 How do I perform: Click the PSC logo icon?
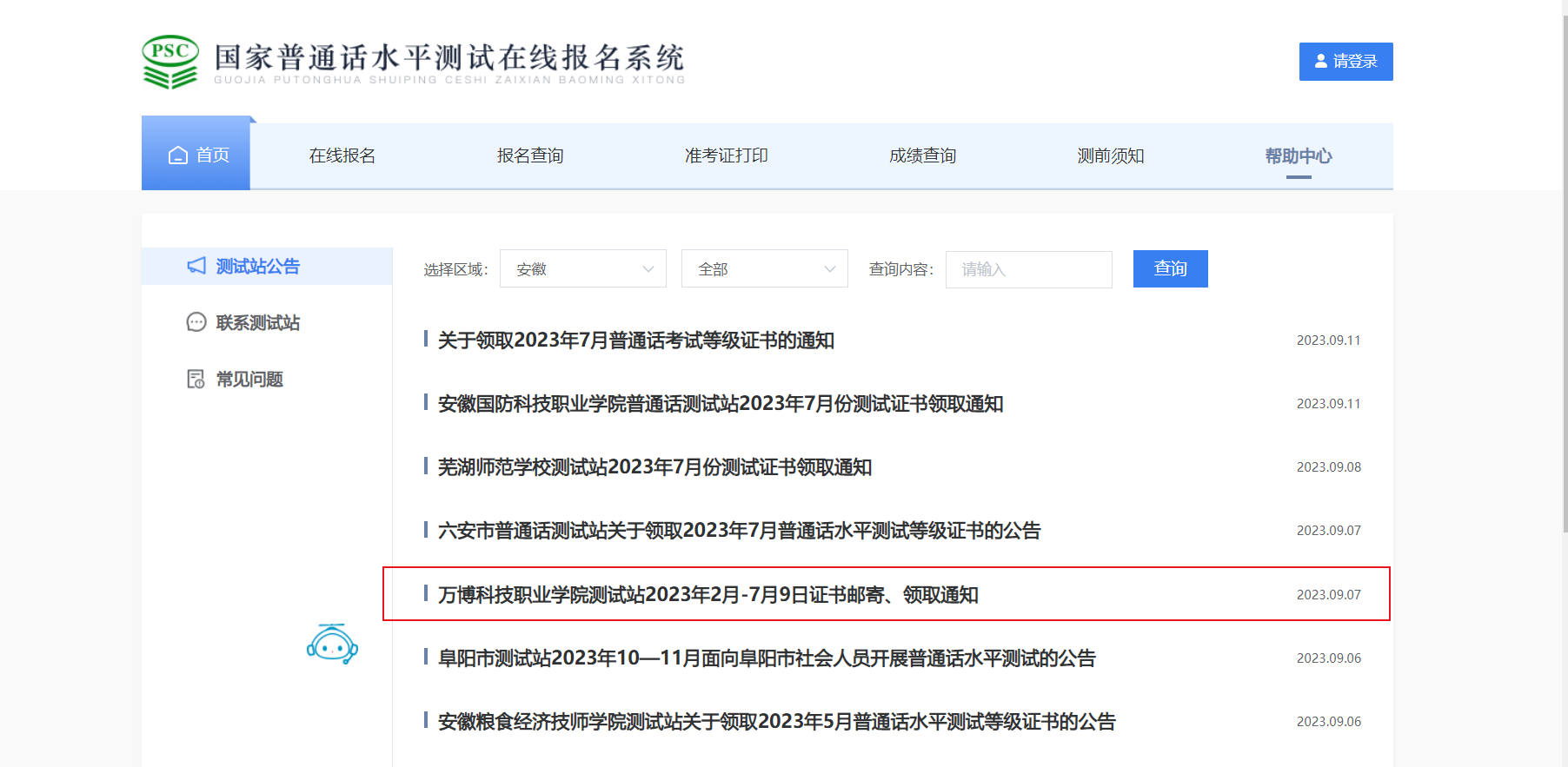pos(170,62)
